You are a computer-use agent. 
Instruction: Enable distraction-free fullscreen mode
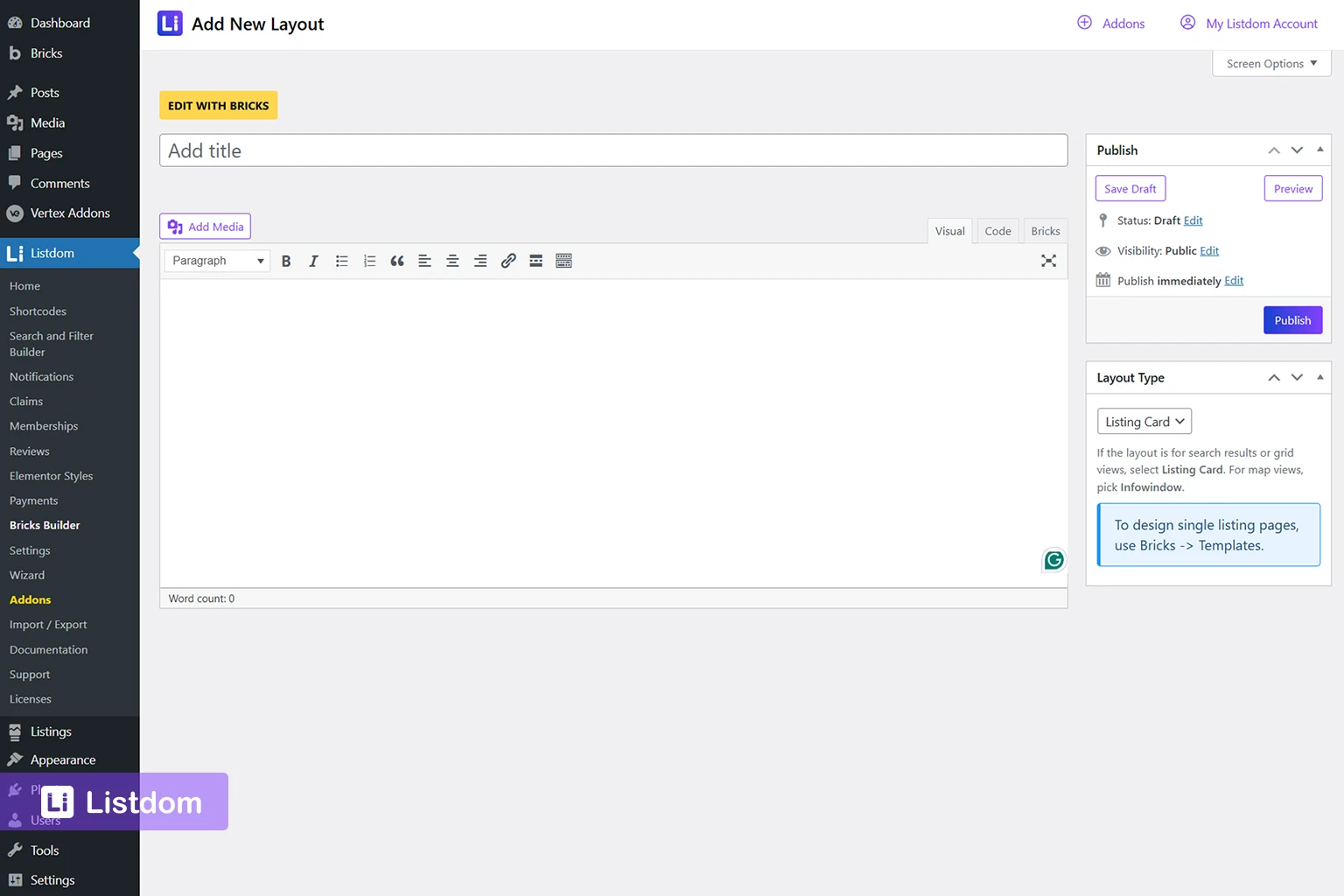(x=1048, y=261)
